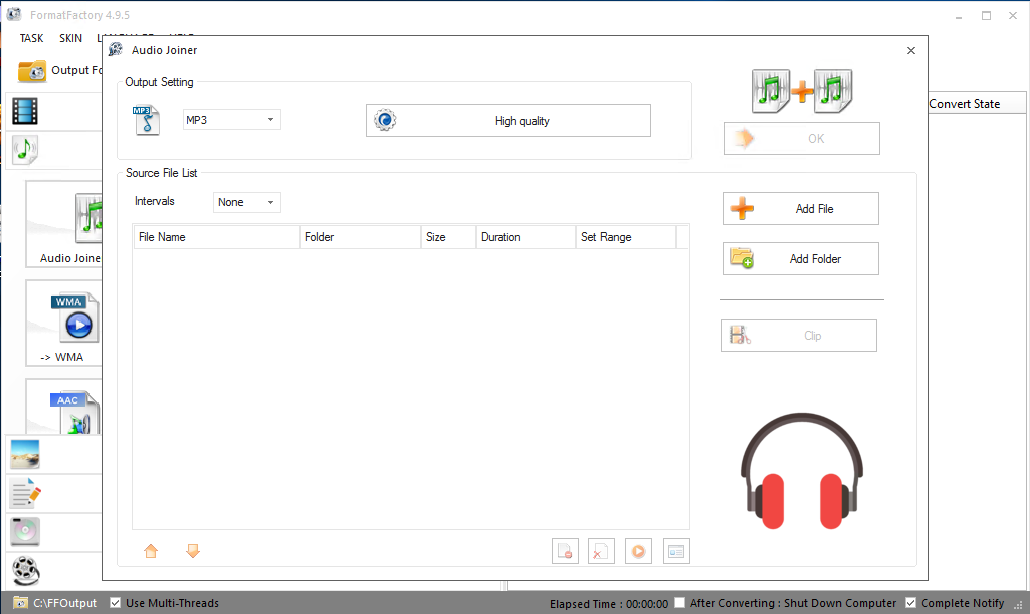Open the Intervals None dropdown
Image resolution: width=1030 pixels, height=614 pixels.
click(x=247, y=202)
